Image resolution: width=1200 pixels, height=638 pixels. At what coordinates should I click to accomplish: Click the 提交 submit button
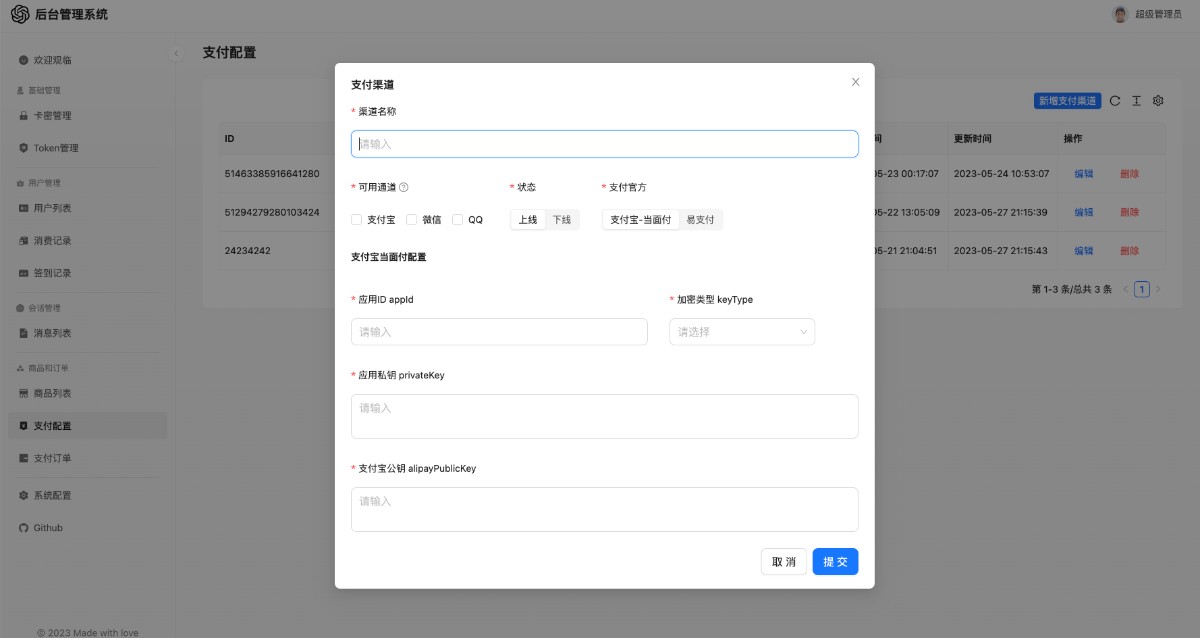(835, 562)
